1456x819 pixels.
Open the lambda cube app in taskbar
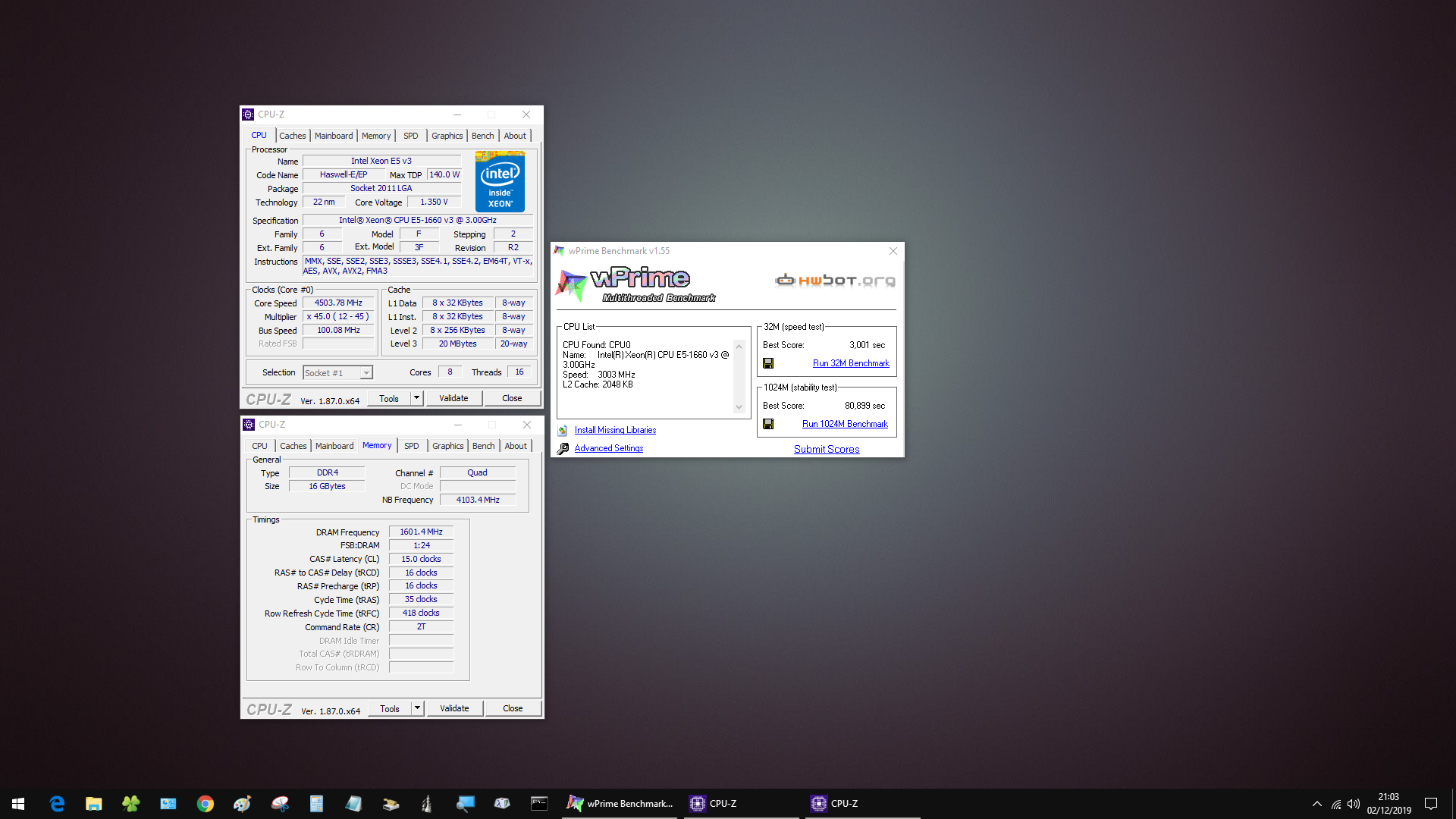pyautogui.click(x=502, y=804)
